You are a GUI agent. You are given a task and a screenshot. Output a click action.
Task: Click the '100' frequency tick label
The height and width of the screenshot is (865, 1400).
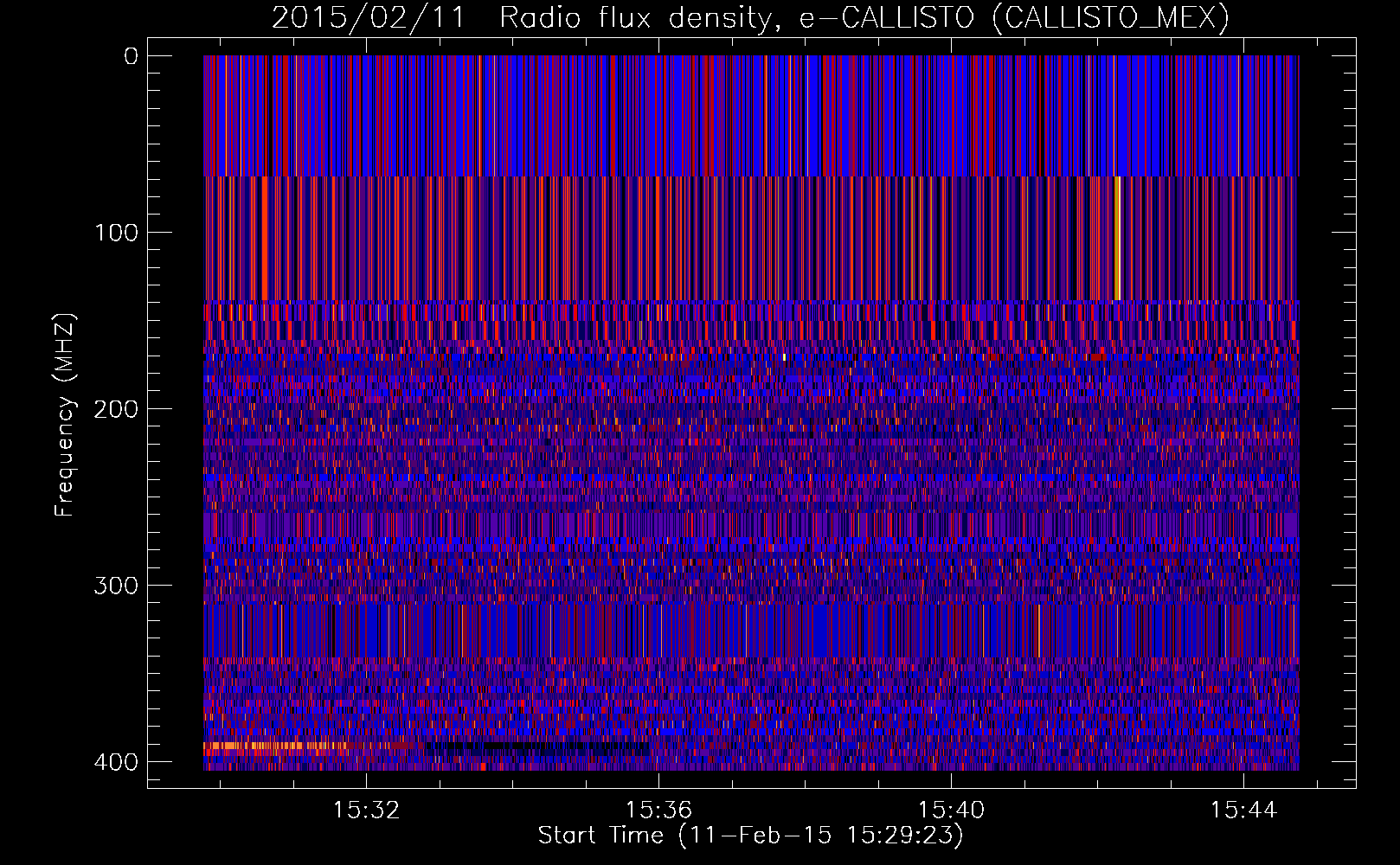click(117, 233)
